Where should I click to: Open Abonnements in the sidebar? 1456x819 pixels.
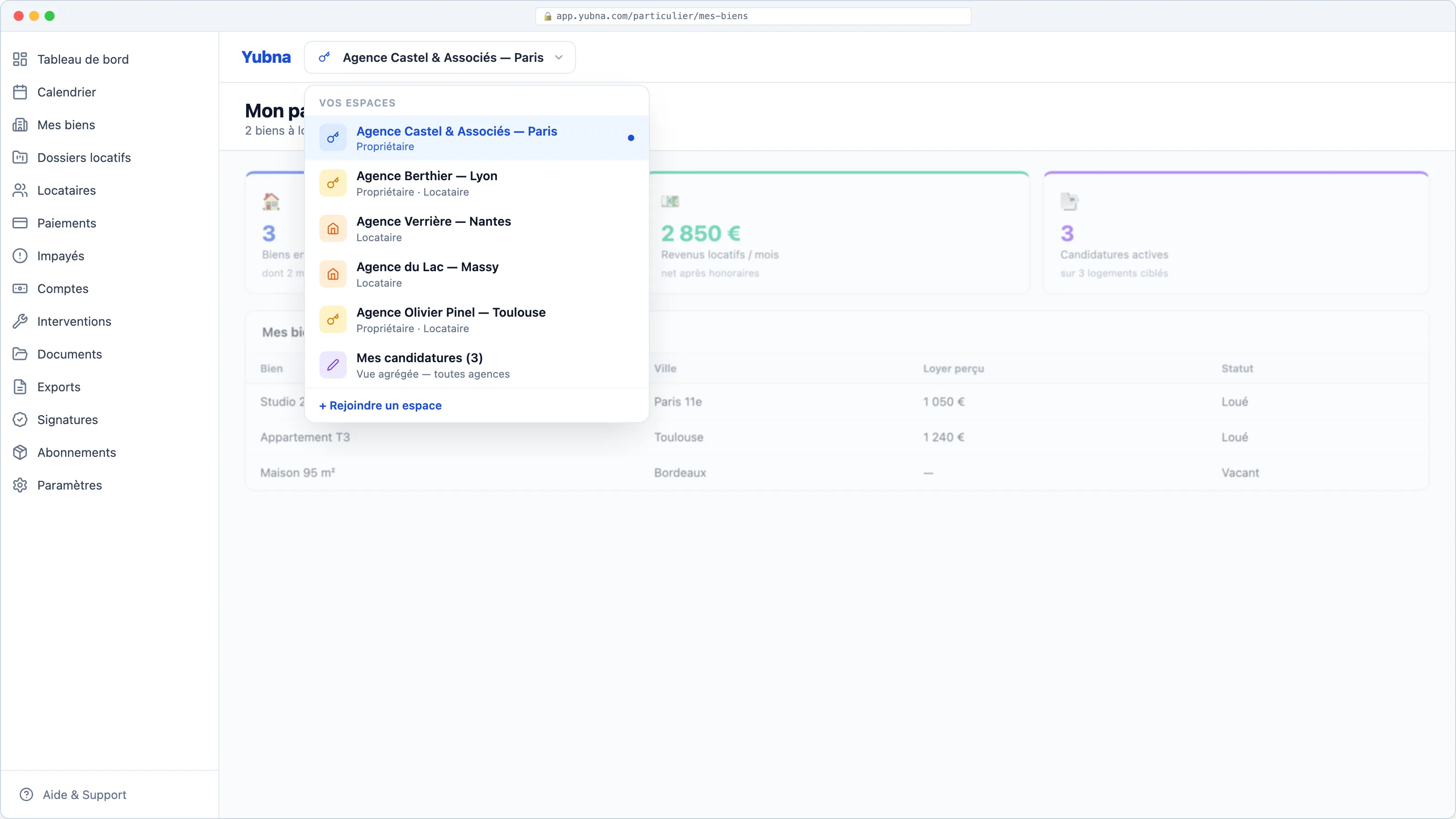click(x=76, y=453)
